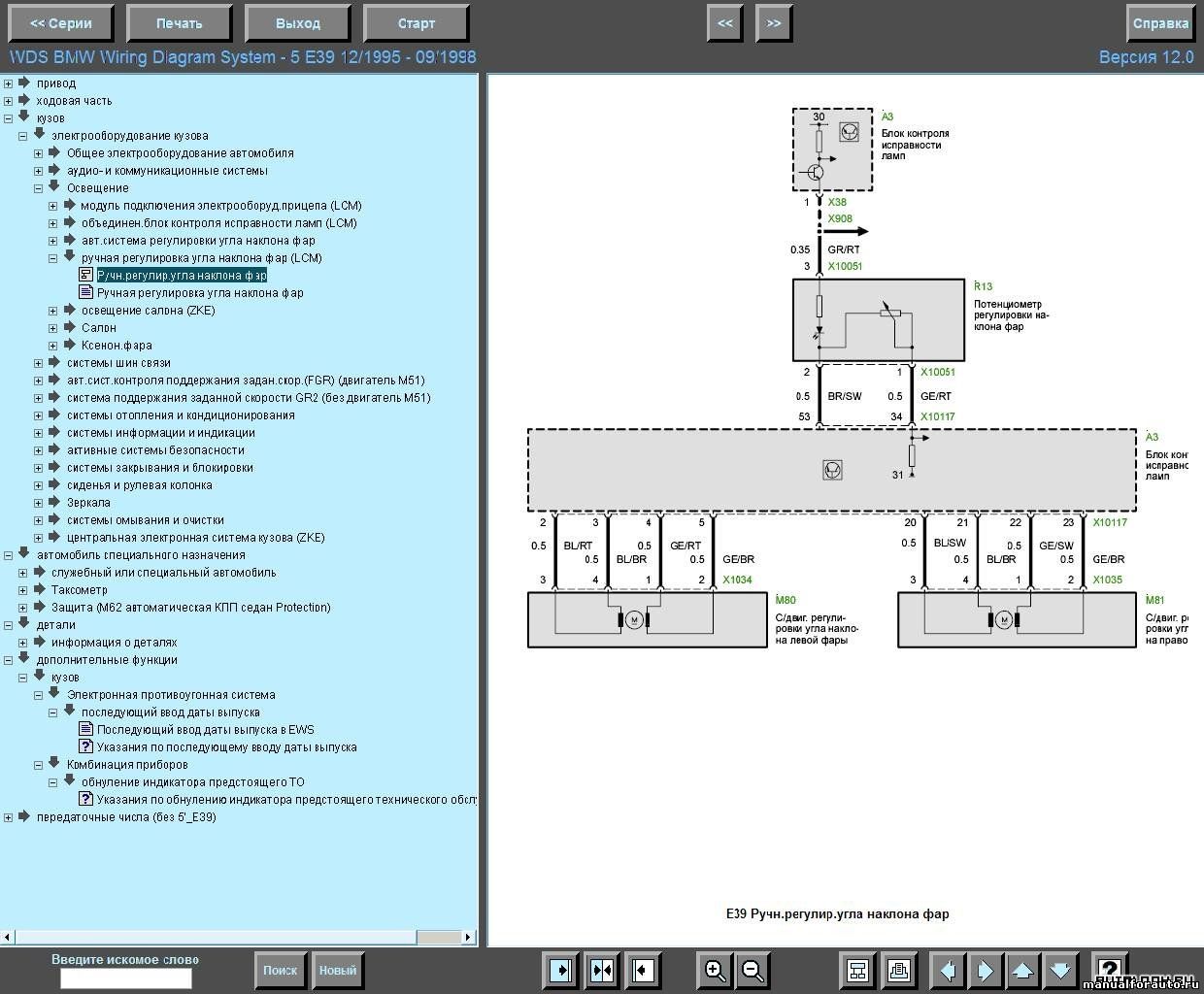This screenshot has width=1204, height=994.
Task: Expand the привод tree node
Action: [9, 83]
